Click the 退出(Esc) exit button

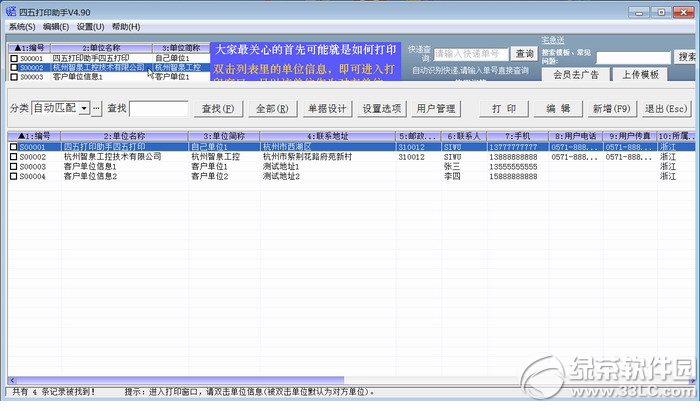[666, 108]
